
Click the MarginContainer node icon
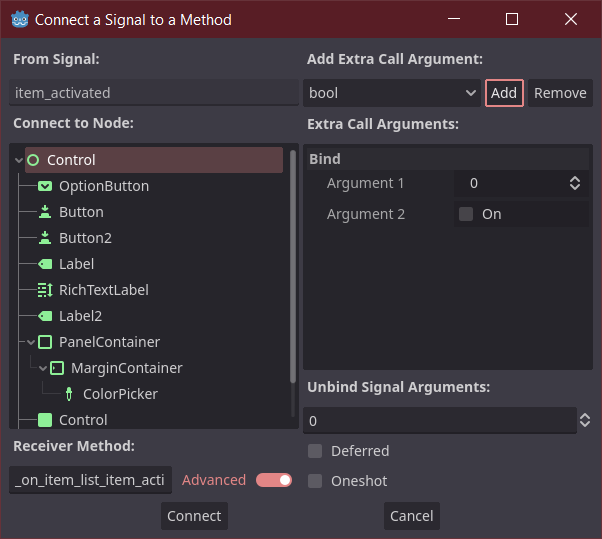(57, 368)
